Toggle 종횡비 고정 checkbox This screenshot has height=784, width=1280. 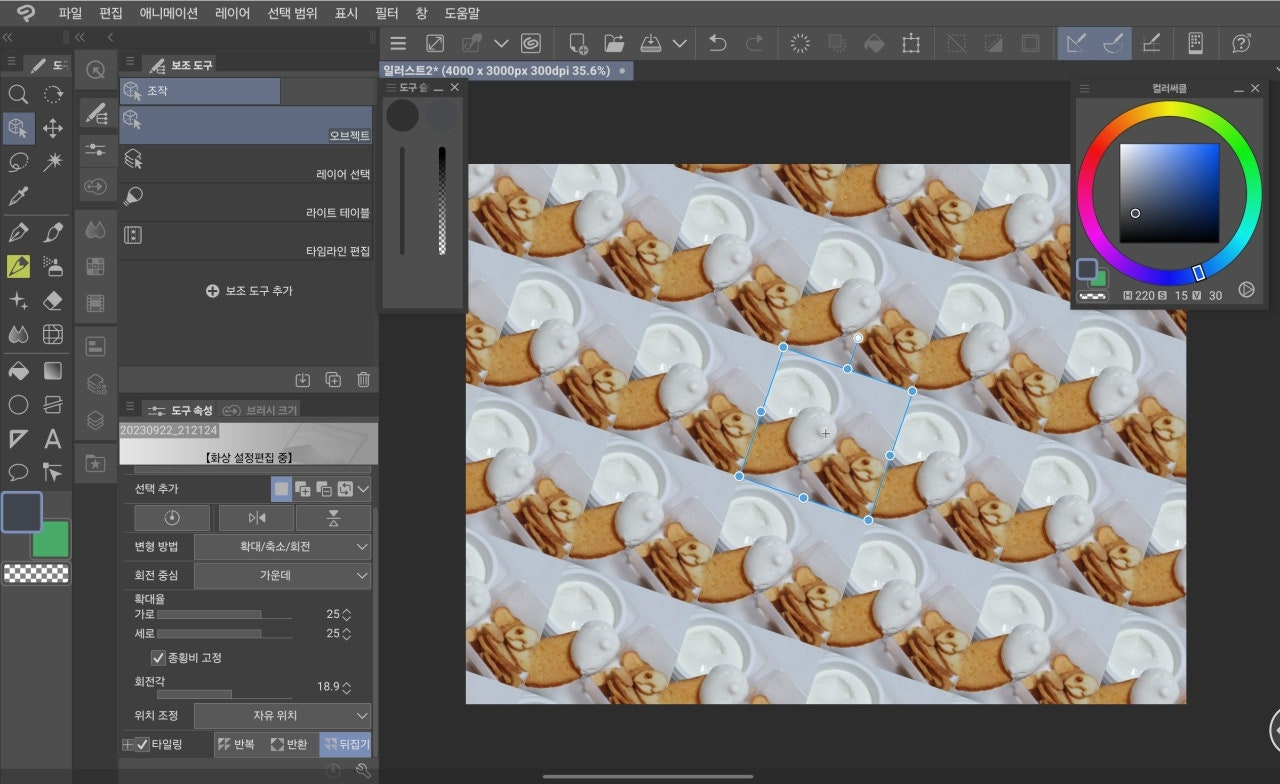(158, 658)
